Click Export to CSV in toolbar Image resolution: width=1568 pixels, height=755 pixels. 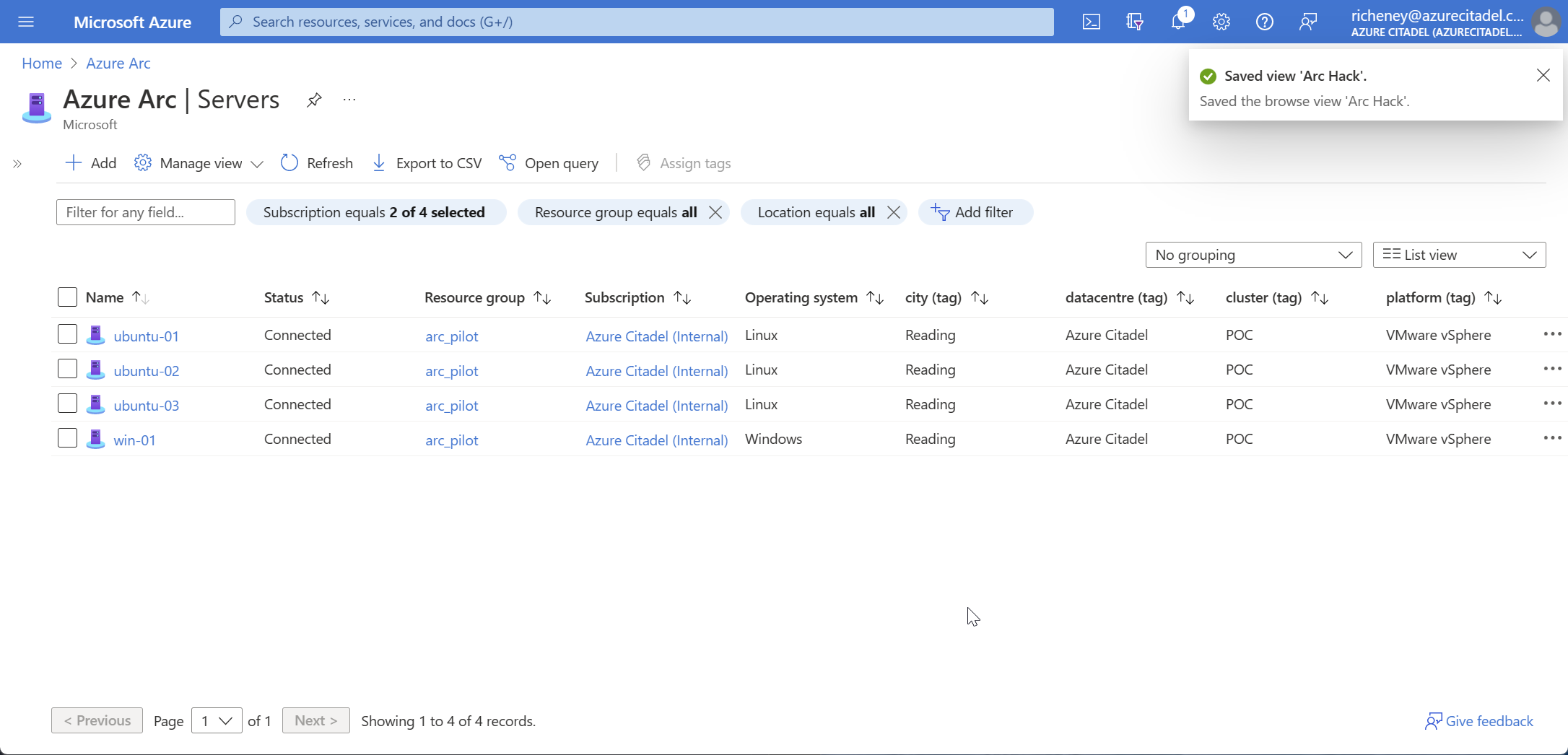tap(427, 163)
